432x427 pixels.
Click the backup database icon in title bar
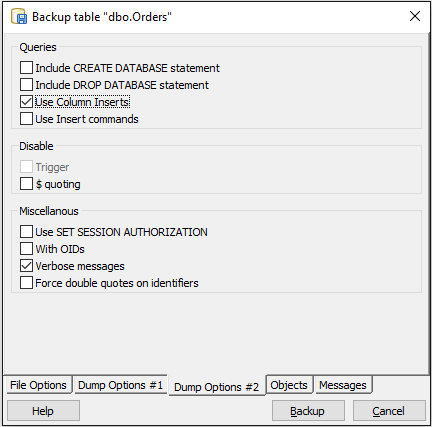click(19, 17)
